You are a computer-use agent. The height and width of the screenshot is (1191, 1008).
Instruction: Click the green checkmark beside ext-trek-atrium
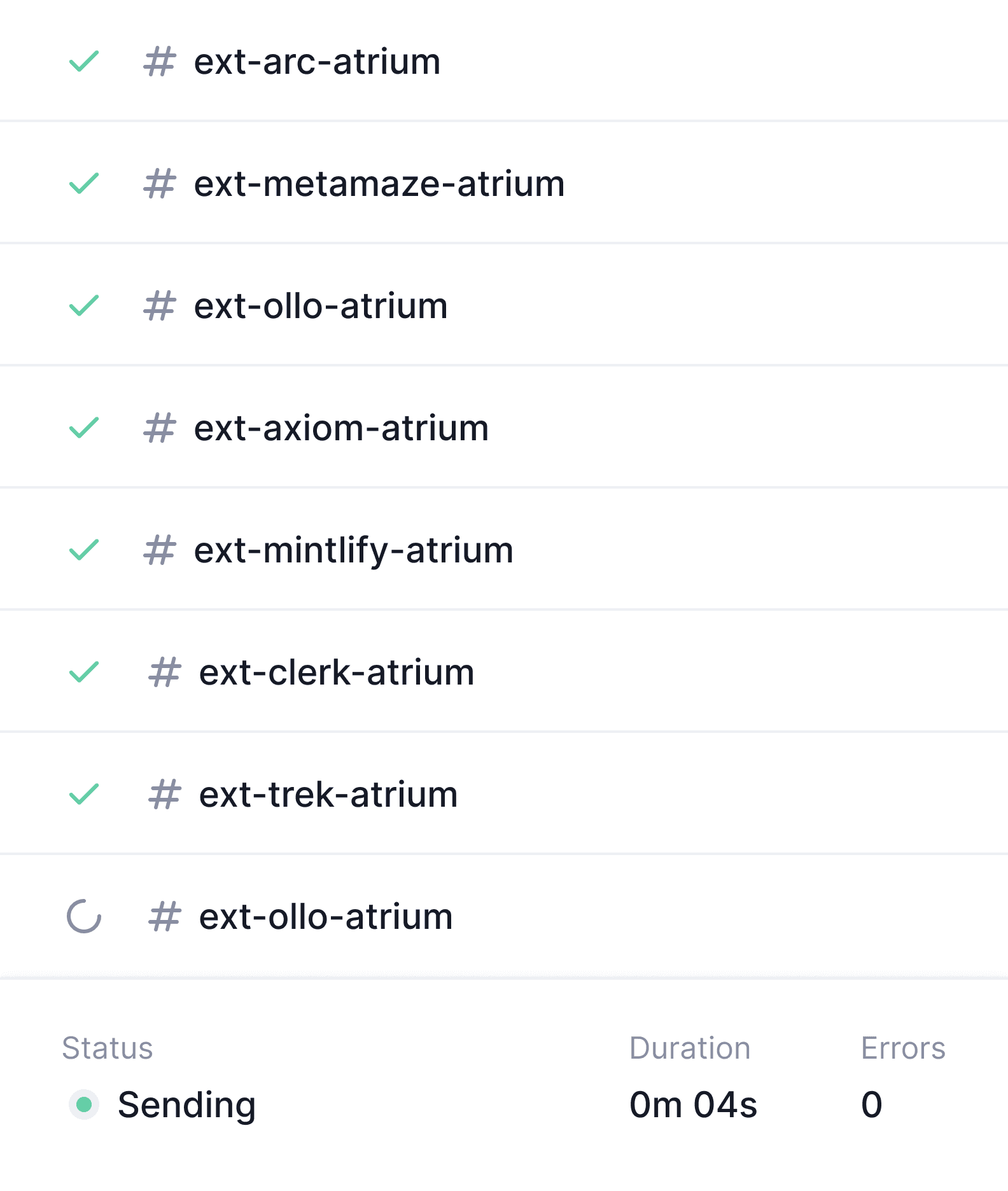click(84, 795)
